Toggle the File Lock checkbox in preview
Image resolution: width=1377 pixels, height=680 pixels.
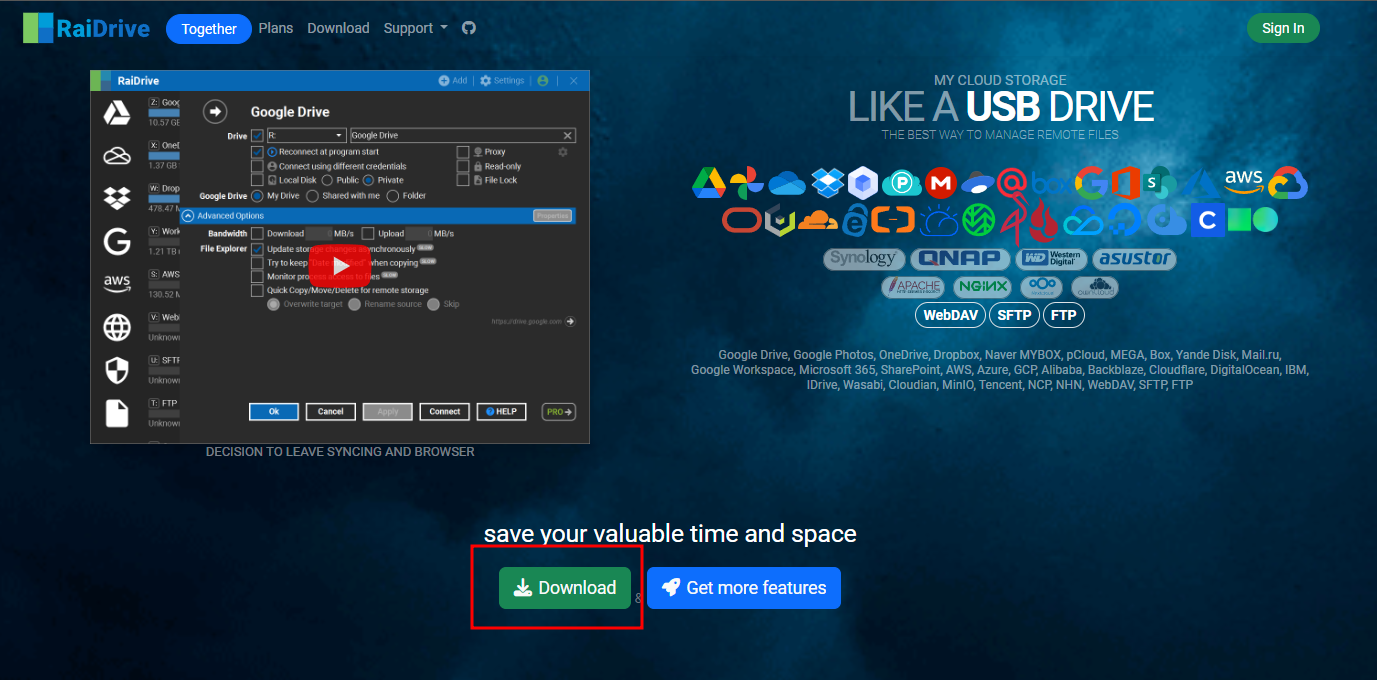point(463,180)
